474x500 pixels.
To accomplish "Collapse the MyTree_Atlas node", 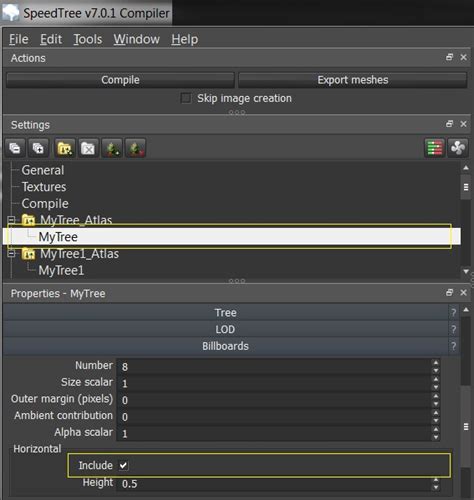I will click(11, 220).
